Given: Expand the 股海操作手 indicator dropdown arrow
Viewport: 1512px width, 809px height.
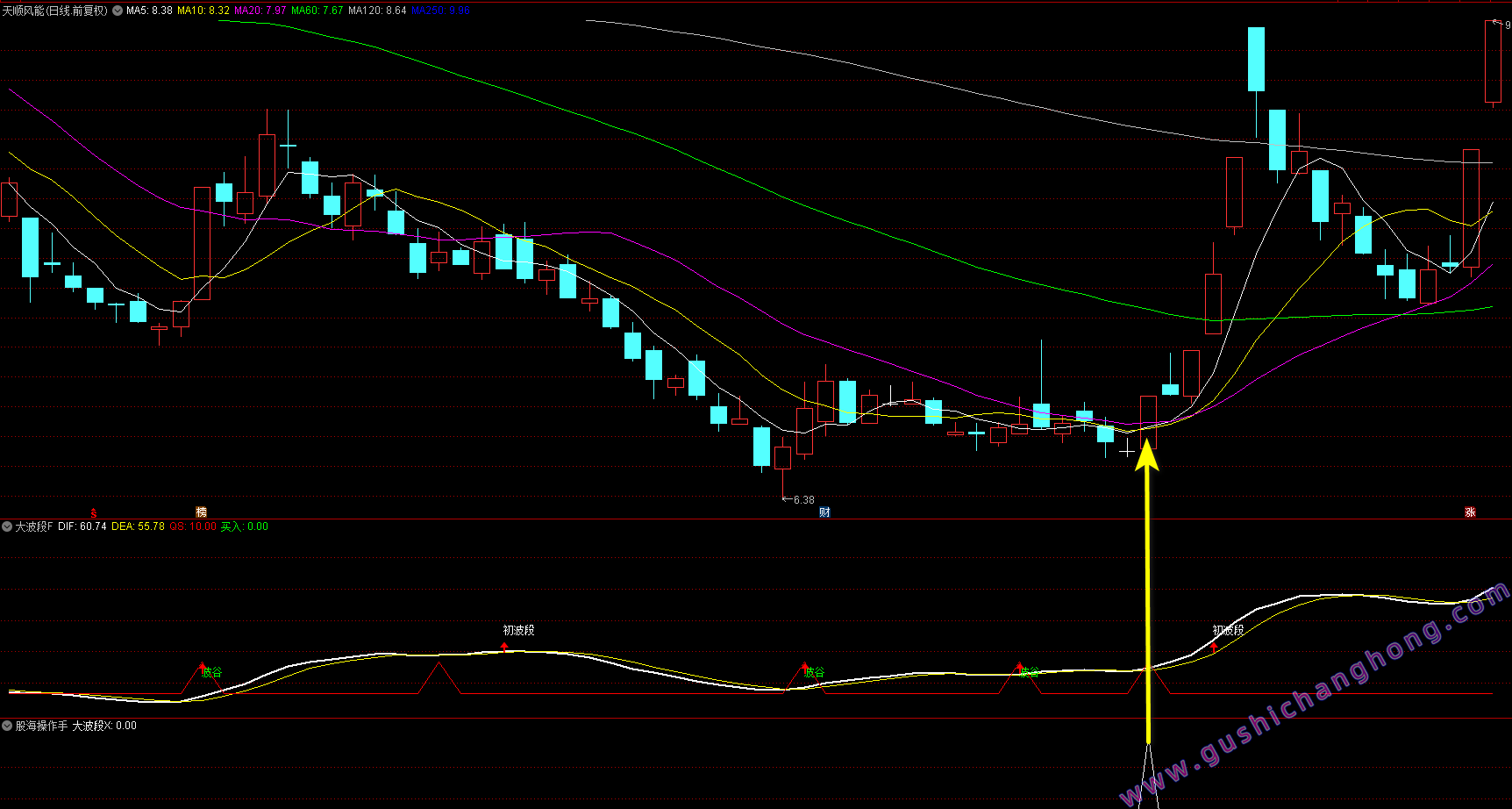Looking at the screenshot, I should tap(7, 726).
